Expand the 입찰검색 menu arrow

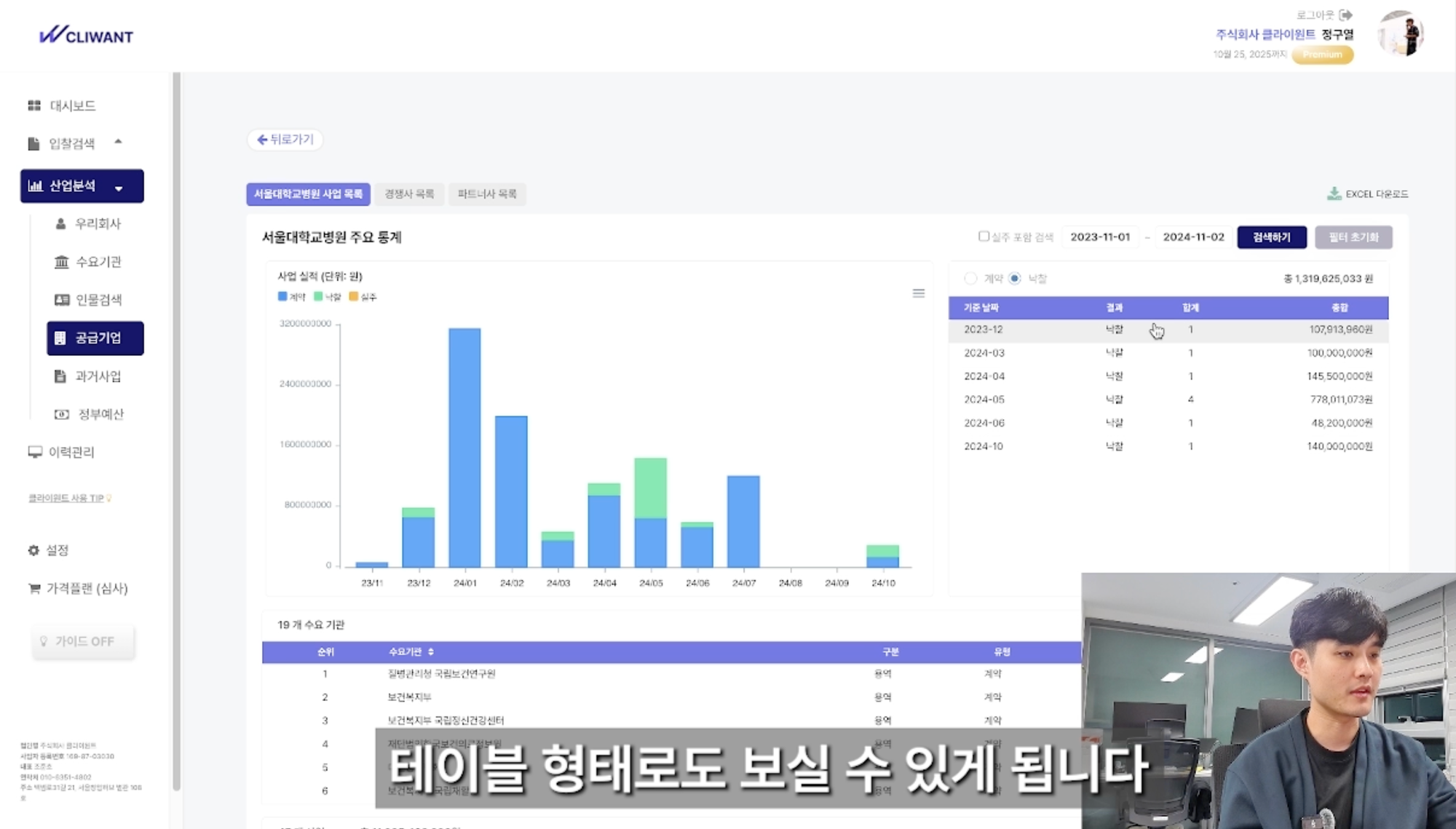coord(118,142)
